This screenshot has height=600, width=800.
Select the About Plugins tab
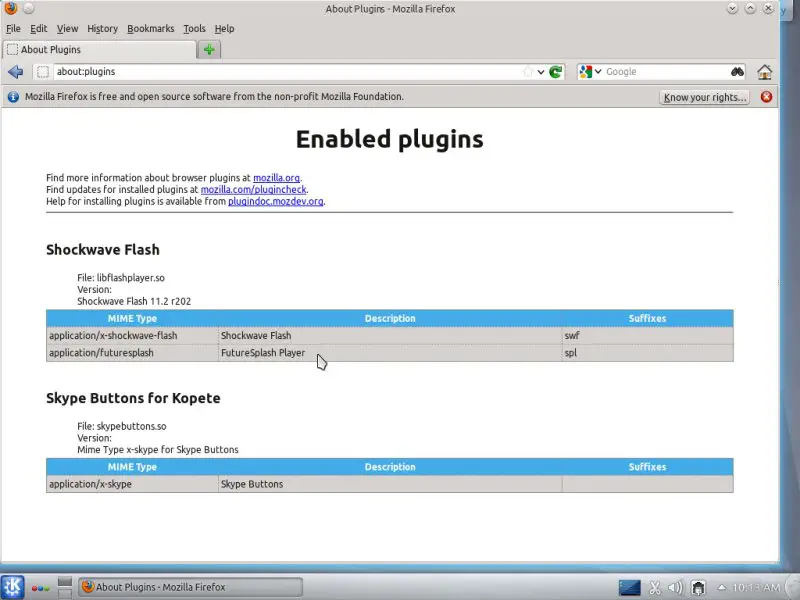coord(99,49)
